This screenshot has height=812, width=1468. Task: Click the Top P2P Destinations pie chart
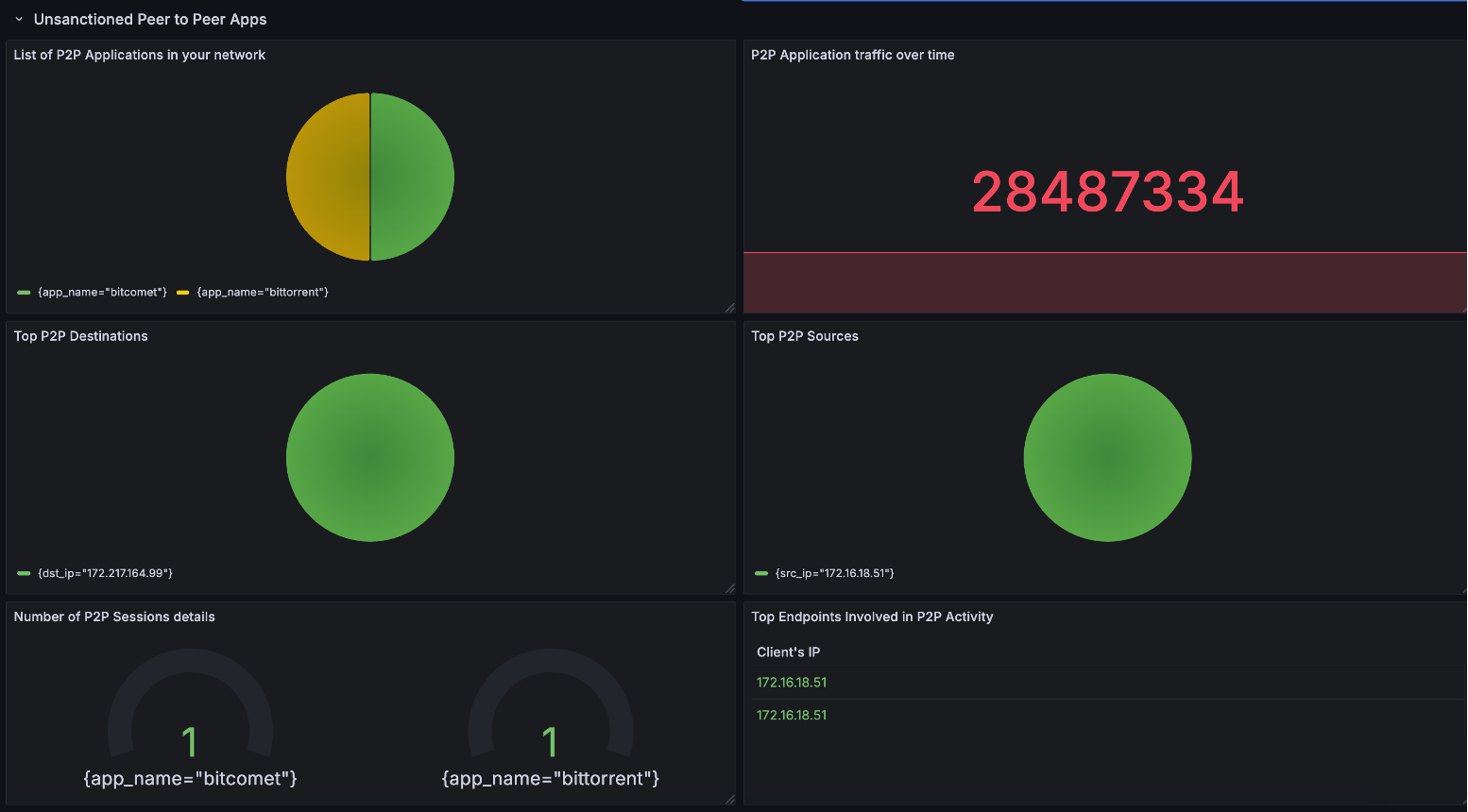(370, 458)
